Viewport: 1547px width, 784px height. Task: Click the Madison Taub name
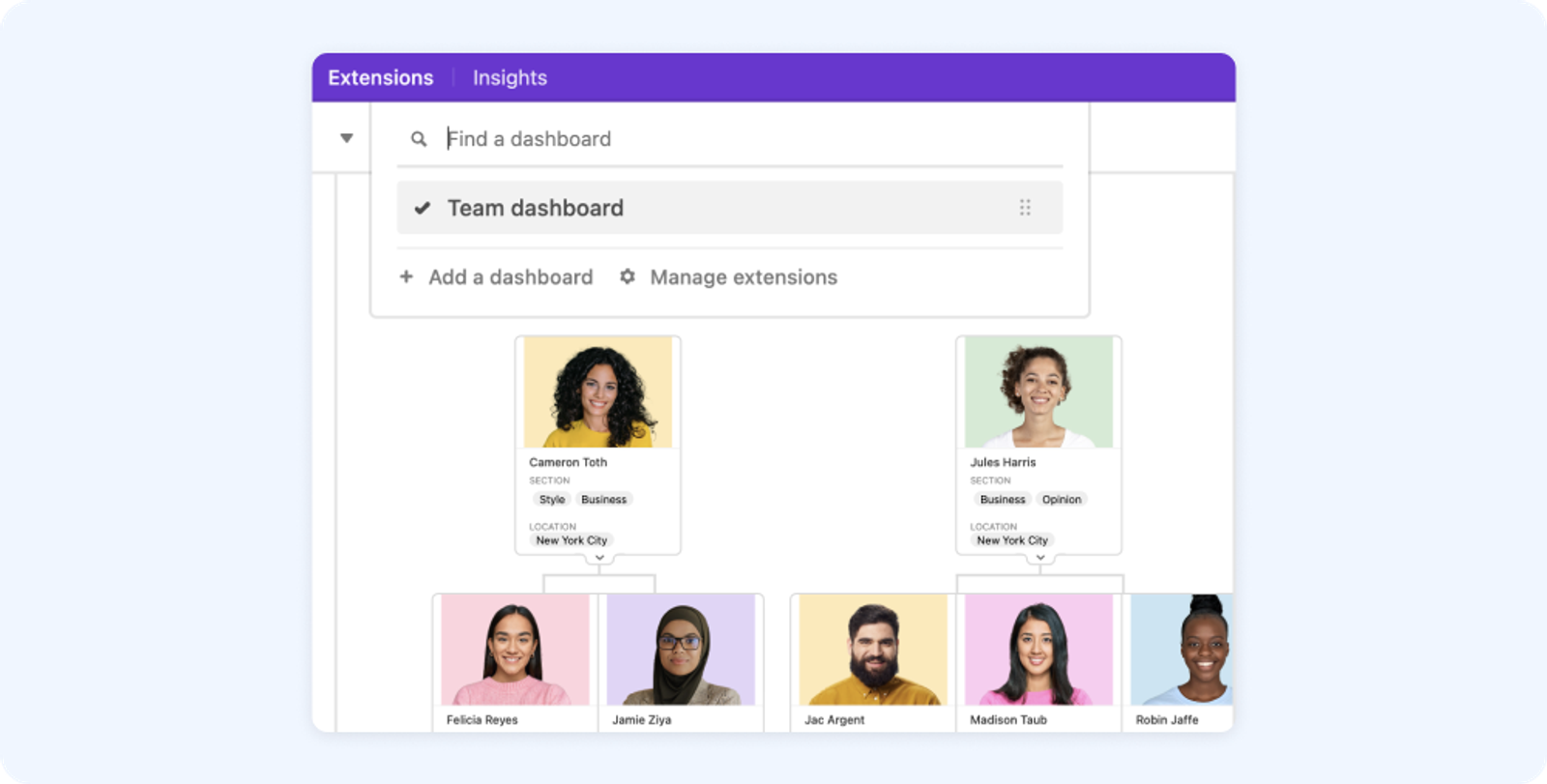click(x=1007, y=720)
